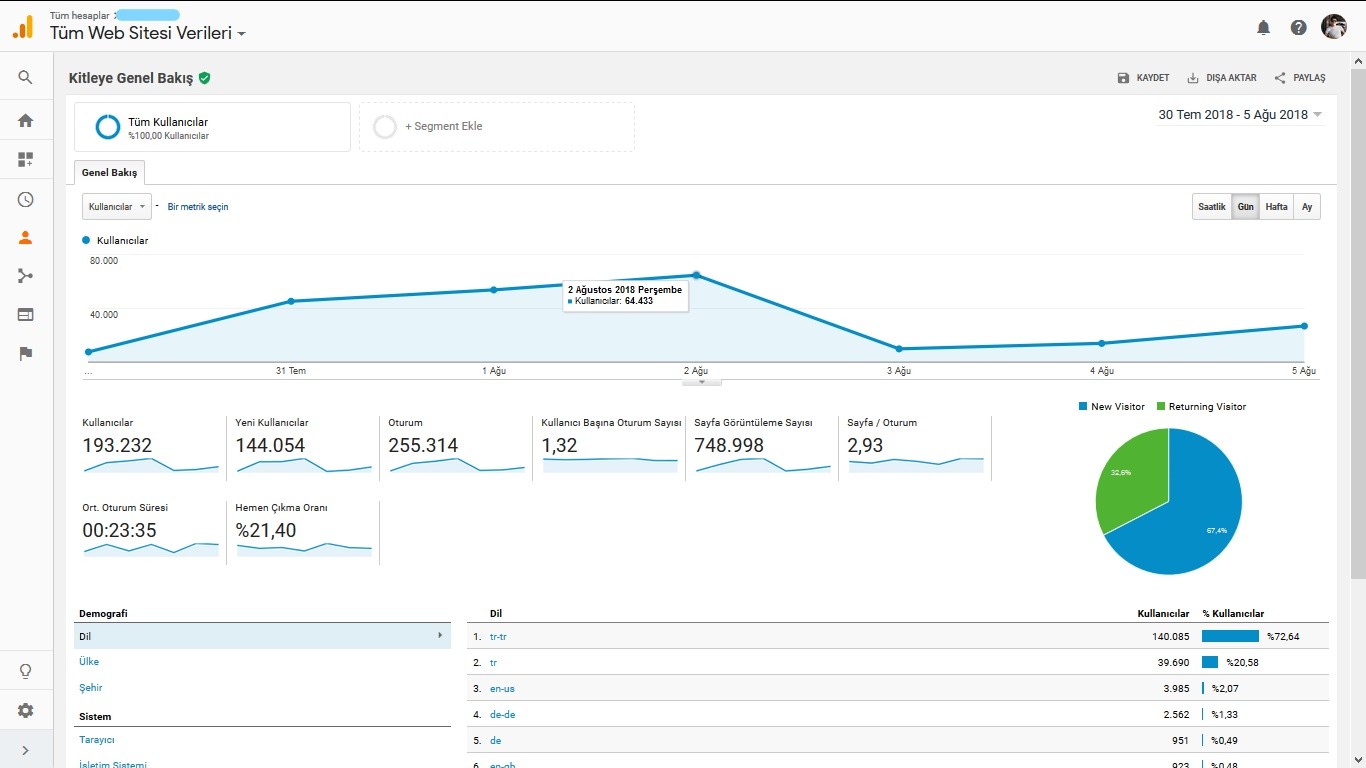Click Bir metrik seçin link
Image resolution: width=1366 pixels, height=768 pixels.
tap(198, 207)
